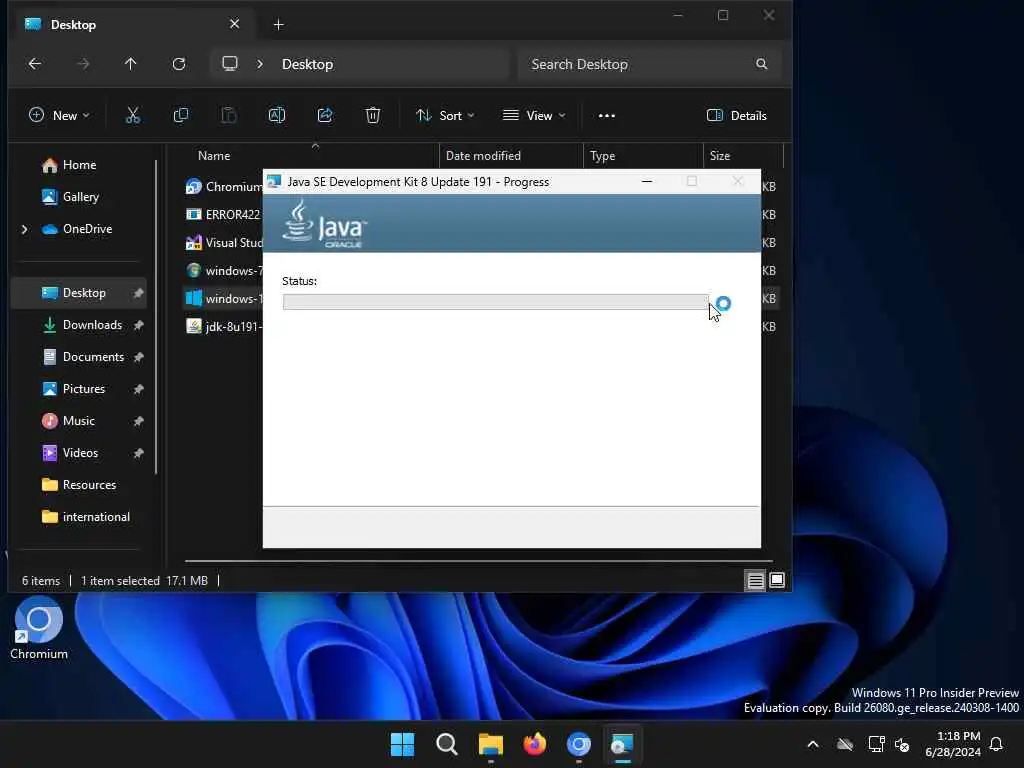
Task: Open the See more ellipsis menu
Action: click(607, 116)
